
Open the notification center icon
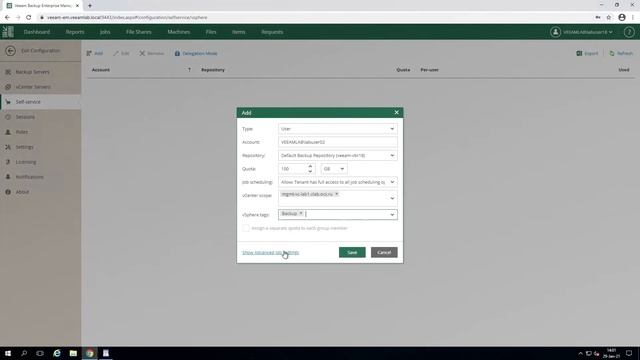[x=629, y=353]
